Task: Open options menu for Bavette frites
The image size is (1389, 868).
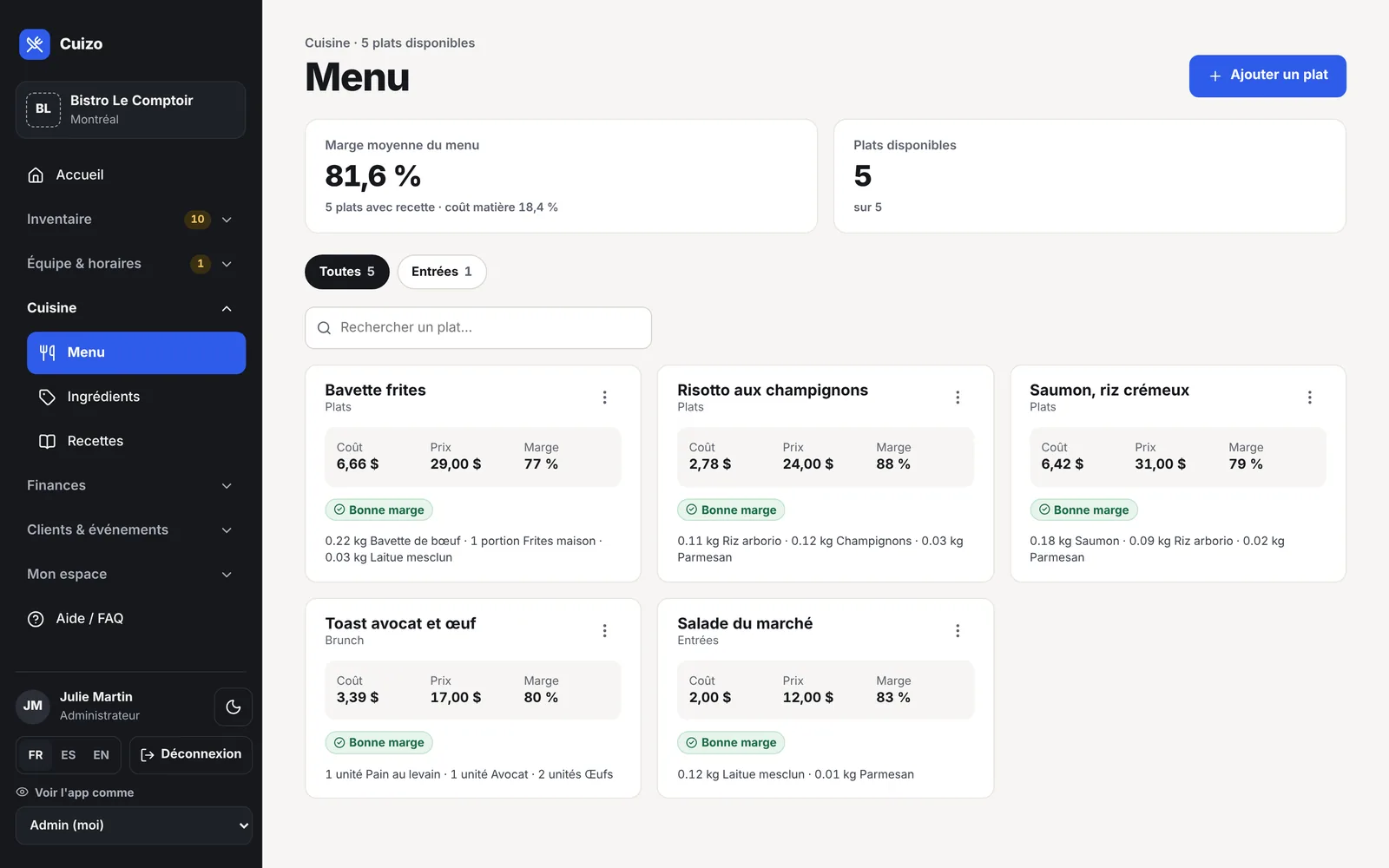Action: pyautogui.click(x=605, y=398)
